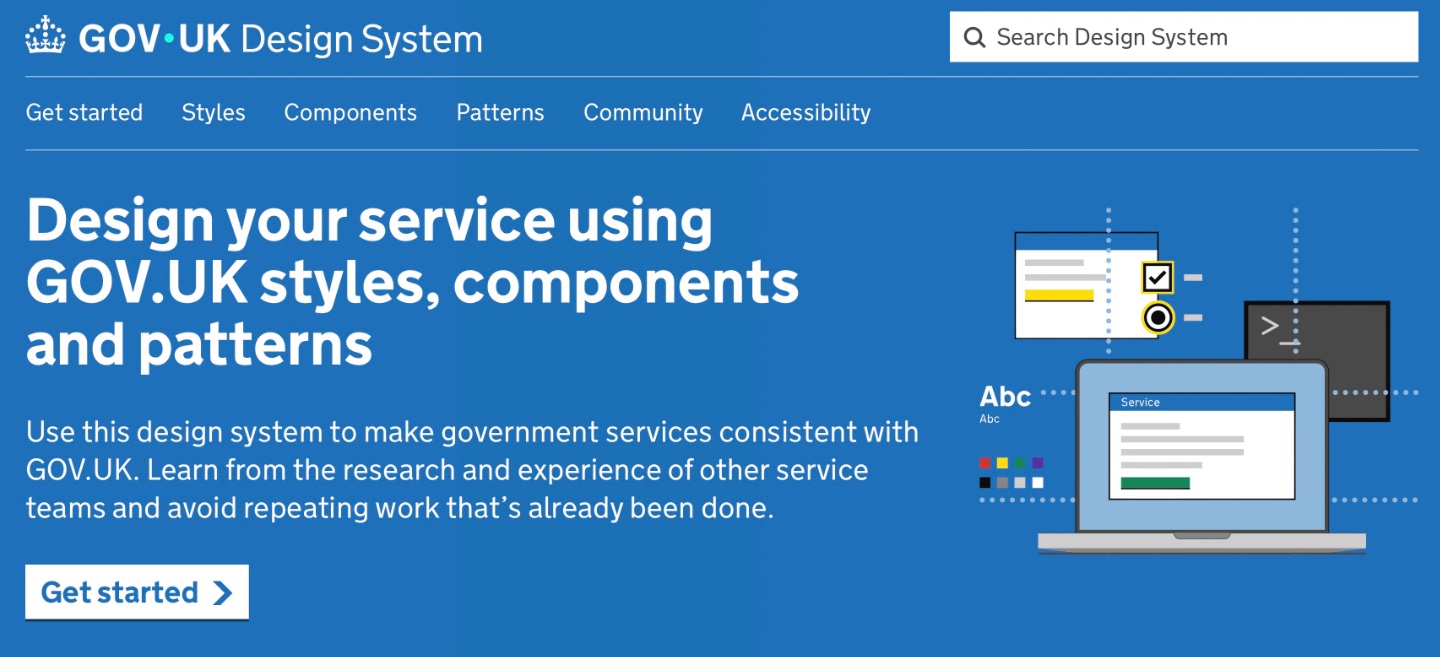Click the radio button icon in the illustration

click(x=1158, y=318)
